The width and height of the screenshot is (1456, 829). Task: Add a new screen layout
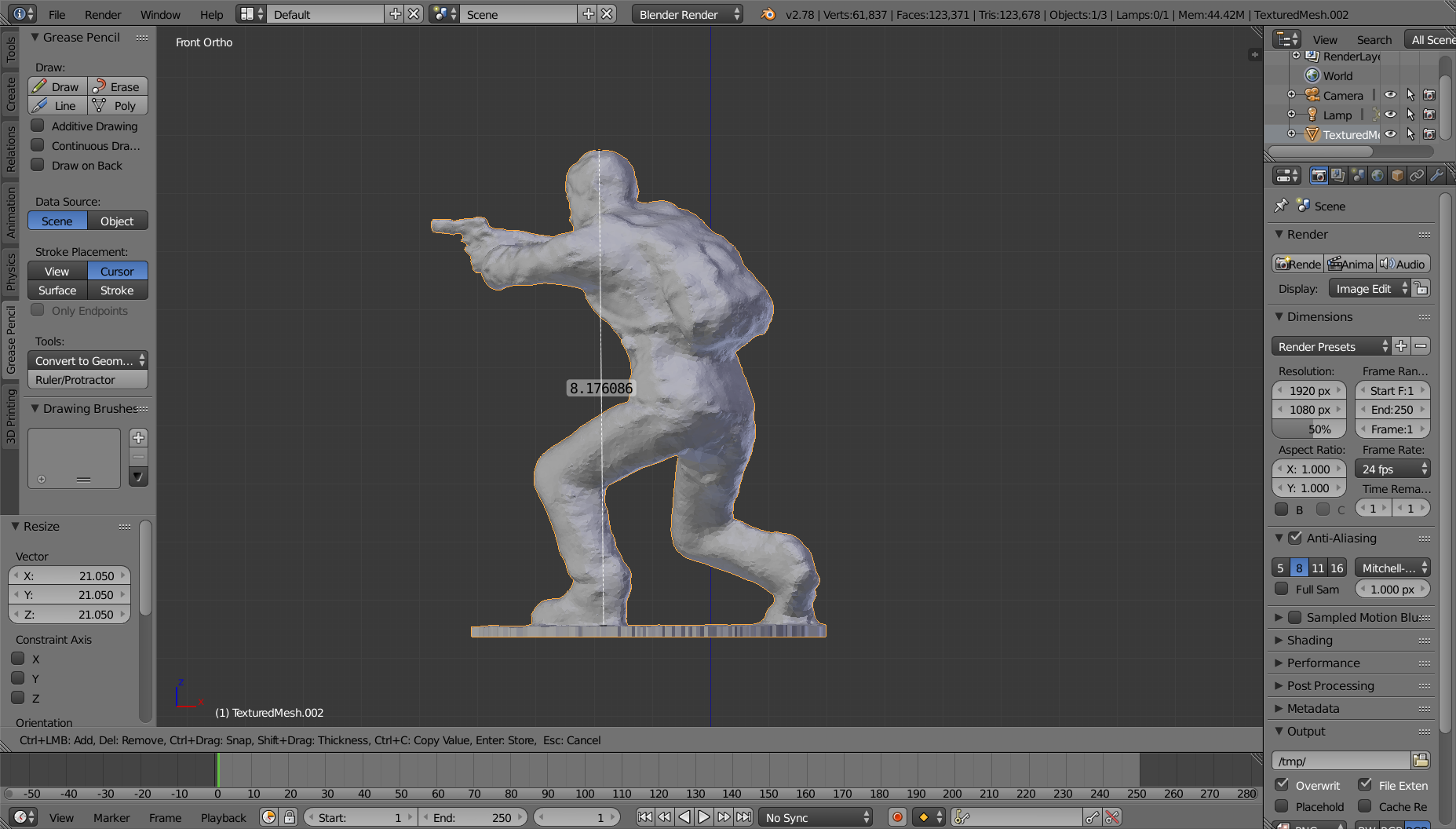pyautogui.click(x=396, y=14)
